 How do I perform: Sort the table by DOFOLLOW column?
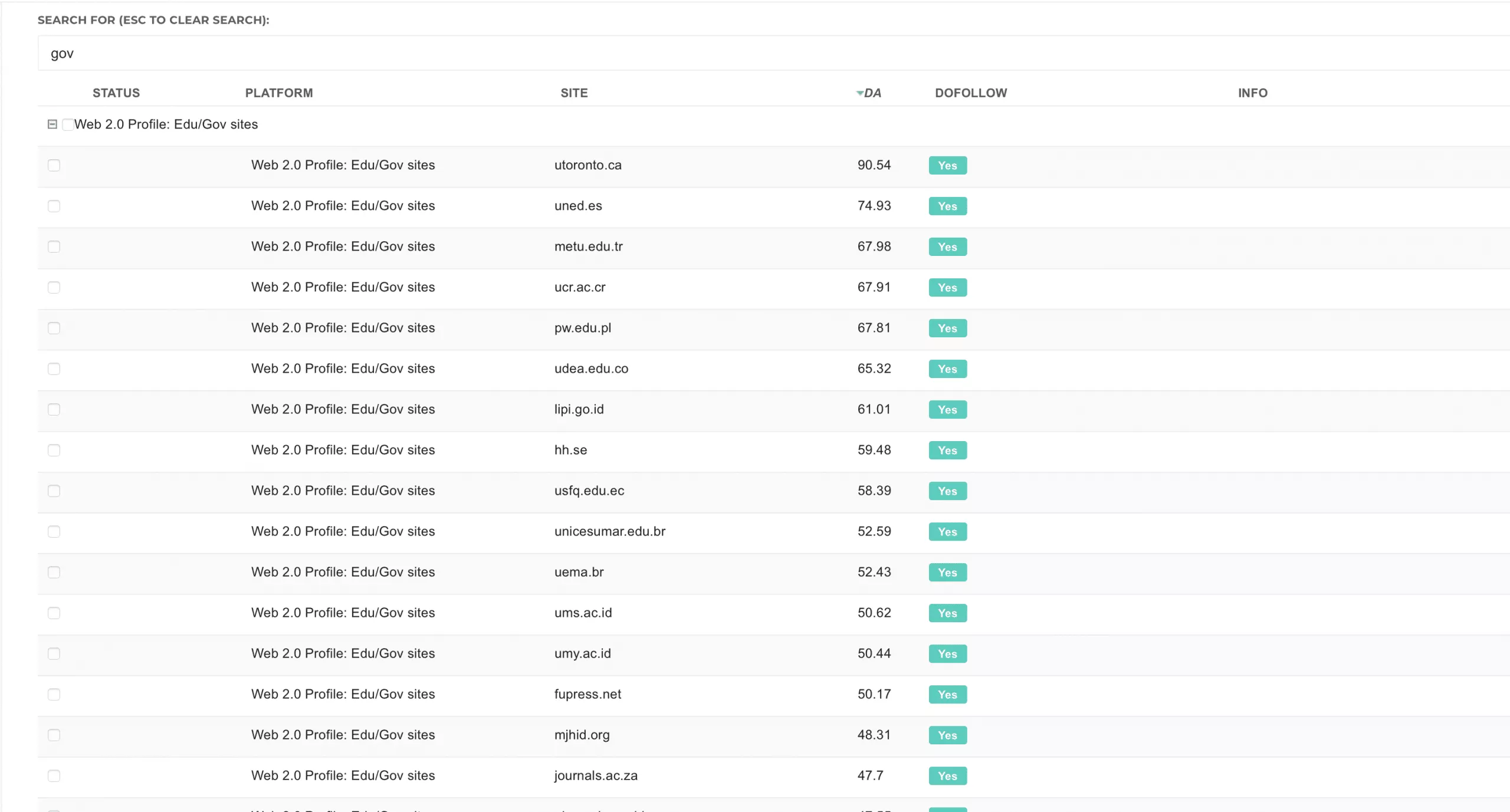[x=971, y=93]
